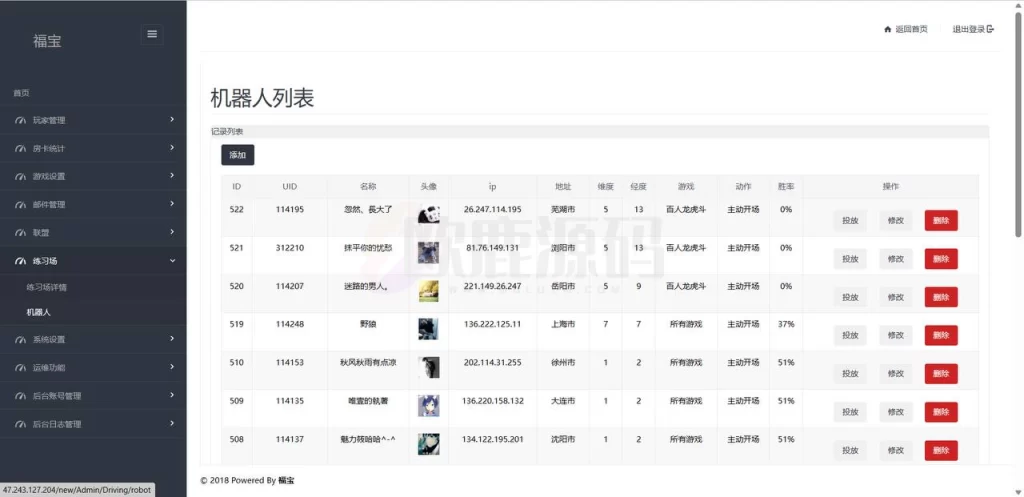Open 系统设置 menu label
Viewport: 1024px width, 497px height.
point(49,340)
